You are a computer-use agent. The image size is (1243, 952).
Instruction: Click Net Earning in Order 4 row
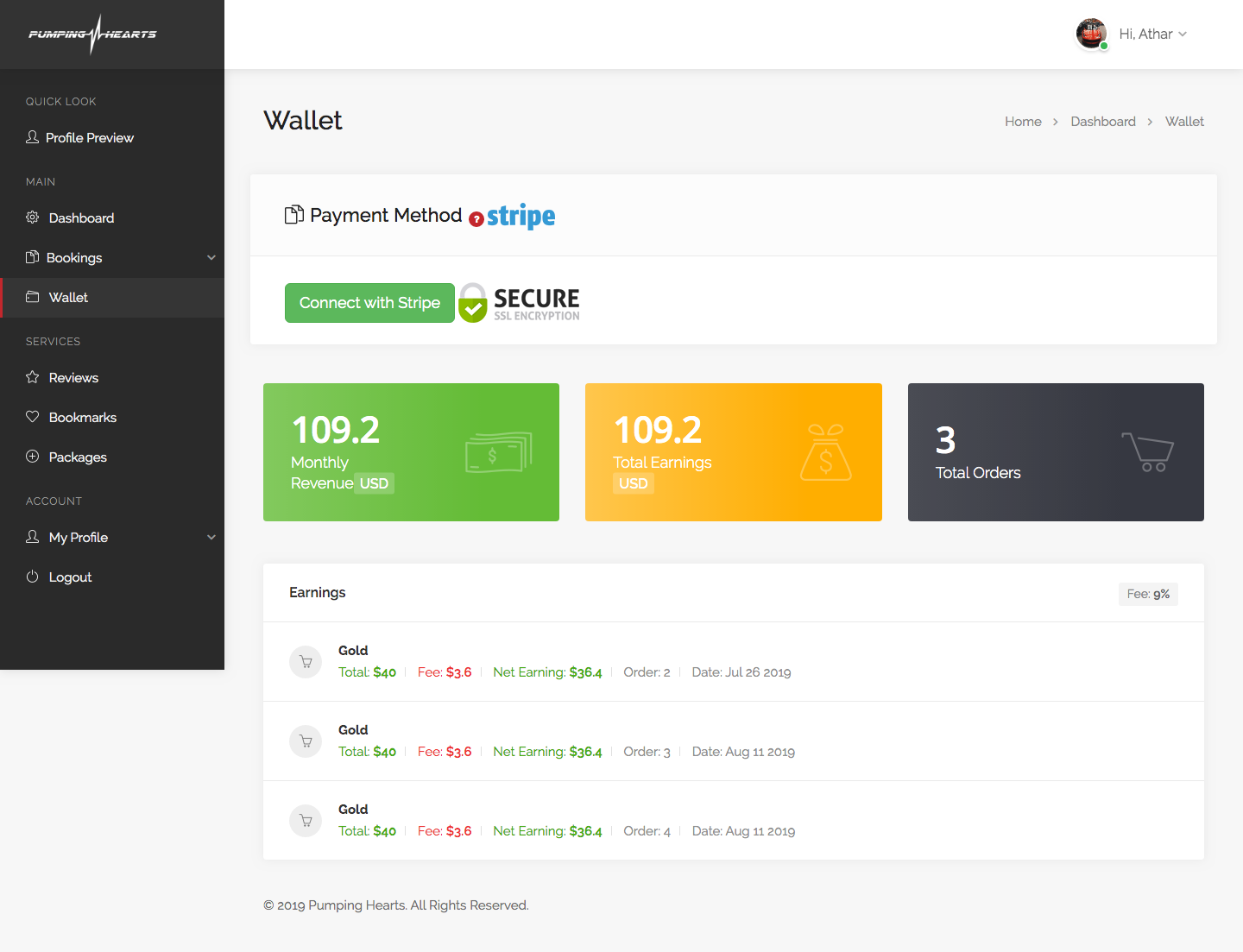(547, 831)
